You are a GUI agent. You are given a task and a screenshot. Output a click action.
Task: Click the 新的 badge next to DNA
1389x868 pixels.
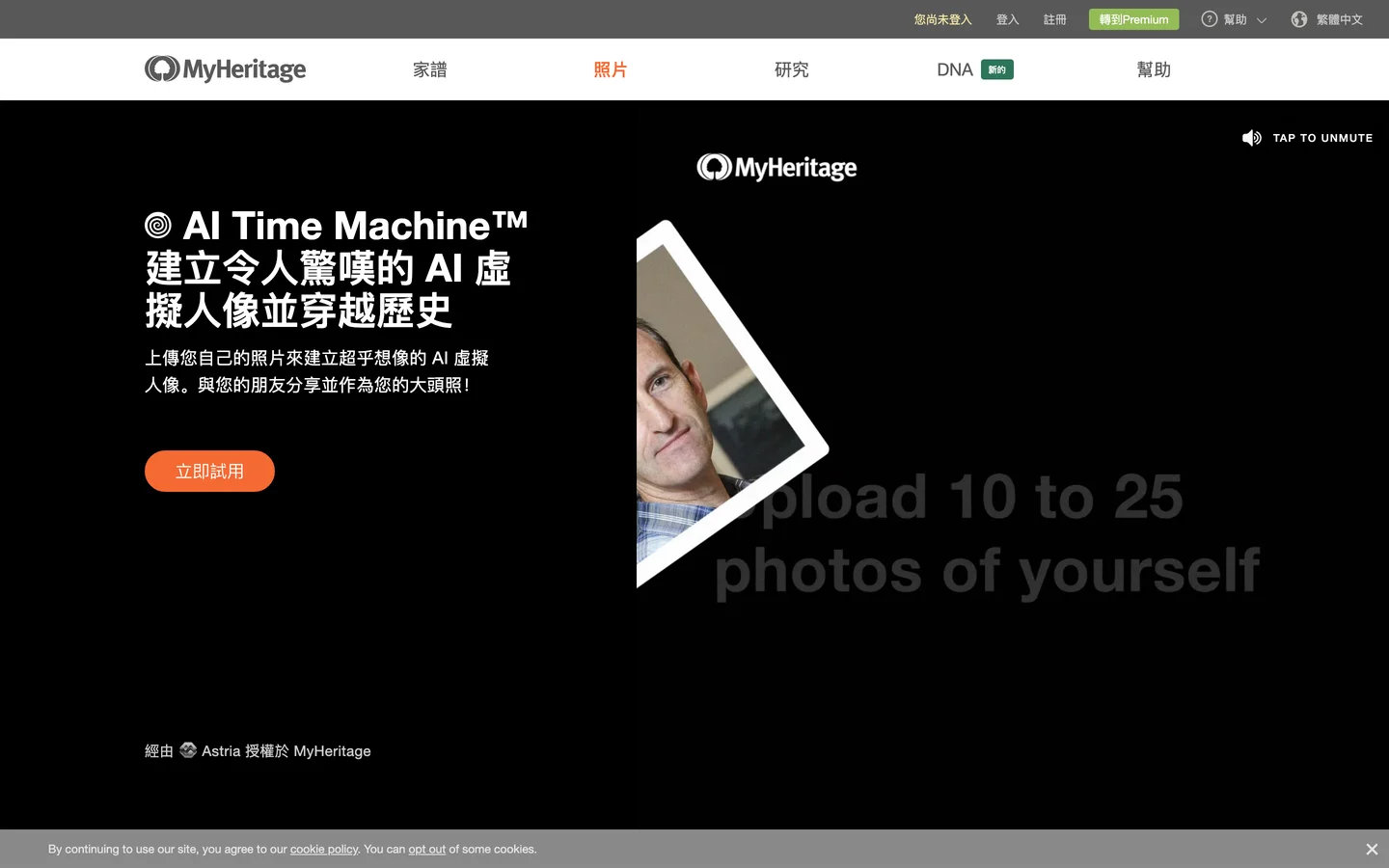997,69
